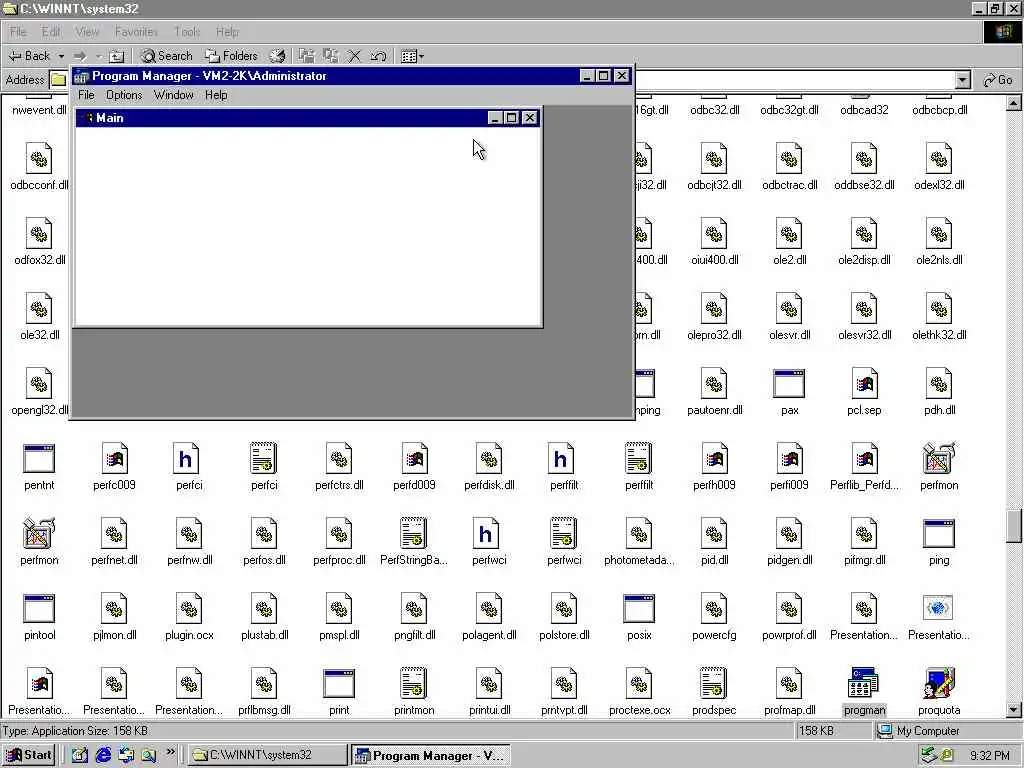Select the opengl32.dll file icon
Viewport: 1024px width, 768px height.
tap(39, 383)
